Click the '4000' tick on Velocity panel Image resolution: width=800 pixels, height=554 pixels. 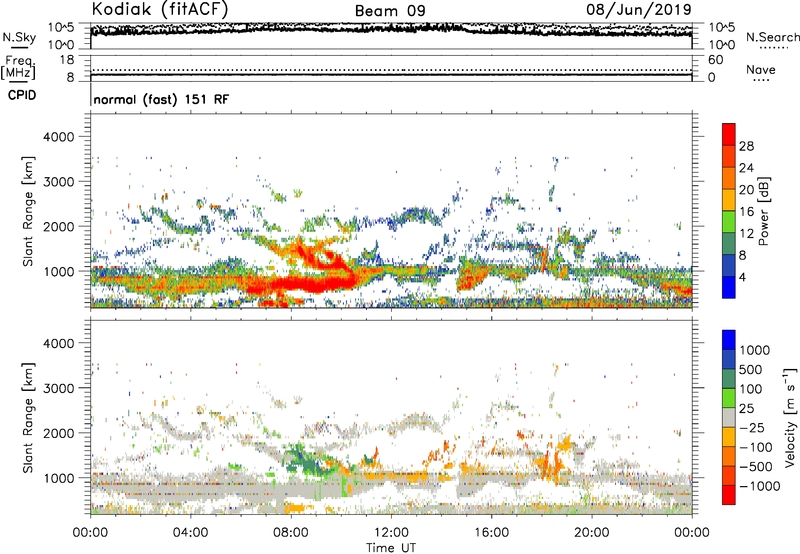point(59,343)
